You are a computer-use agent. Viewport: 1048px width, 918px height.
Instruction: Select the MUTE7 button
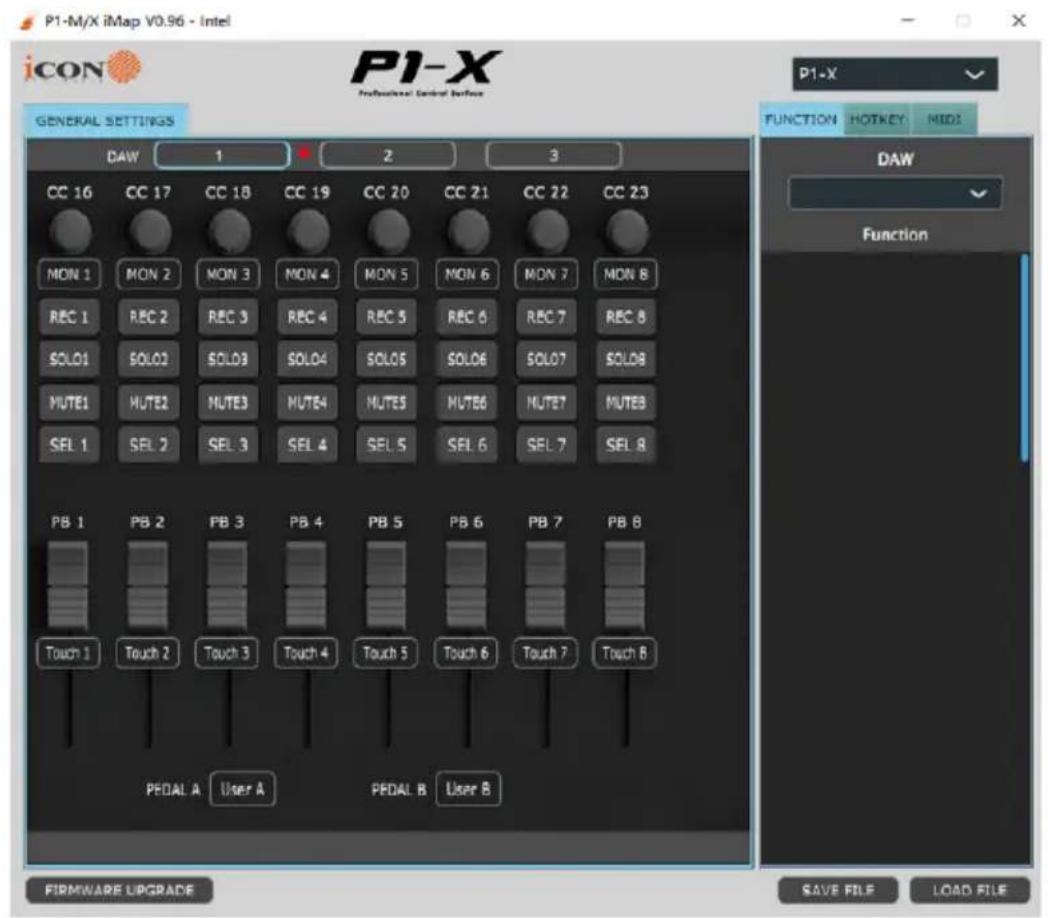[546, 402]
